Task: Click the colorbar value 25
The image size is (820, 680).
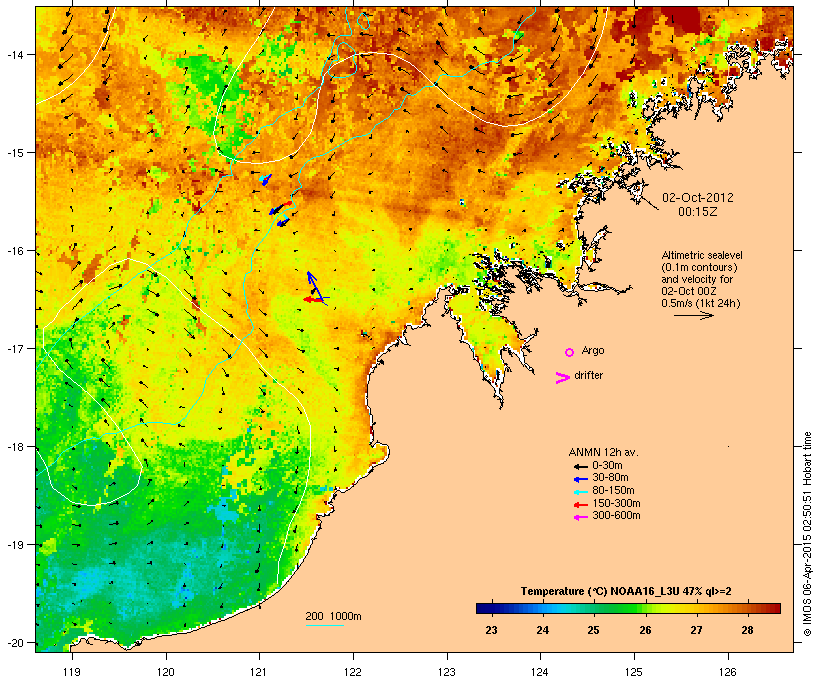Action: click(593, 630)
